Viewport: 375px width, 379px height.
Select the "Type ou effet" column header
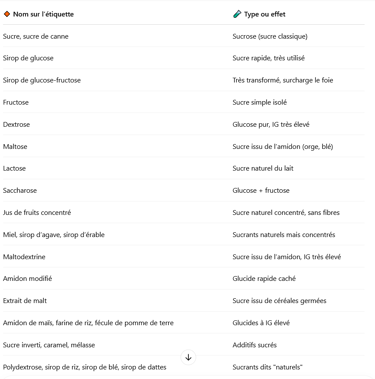pos(265,14)
